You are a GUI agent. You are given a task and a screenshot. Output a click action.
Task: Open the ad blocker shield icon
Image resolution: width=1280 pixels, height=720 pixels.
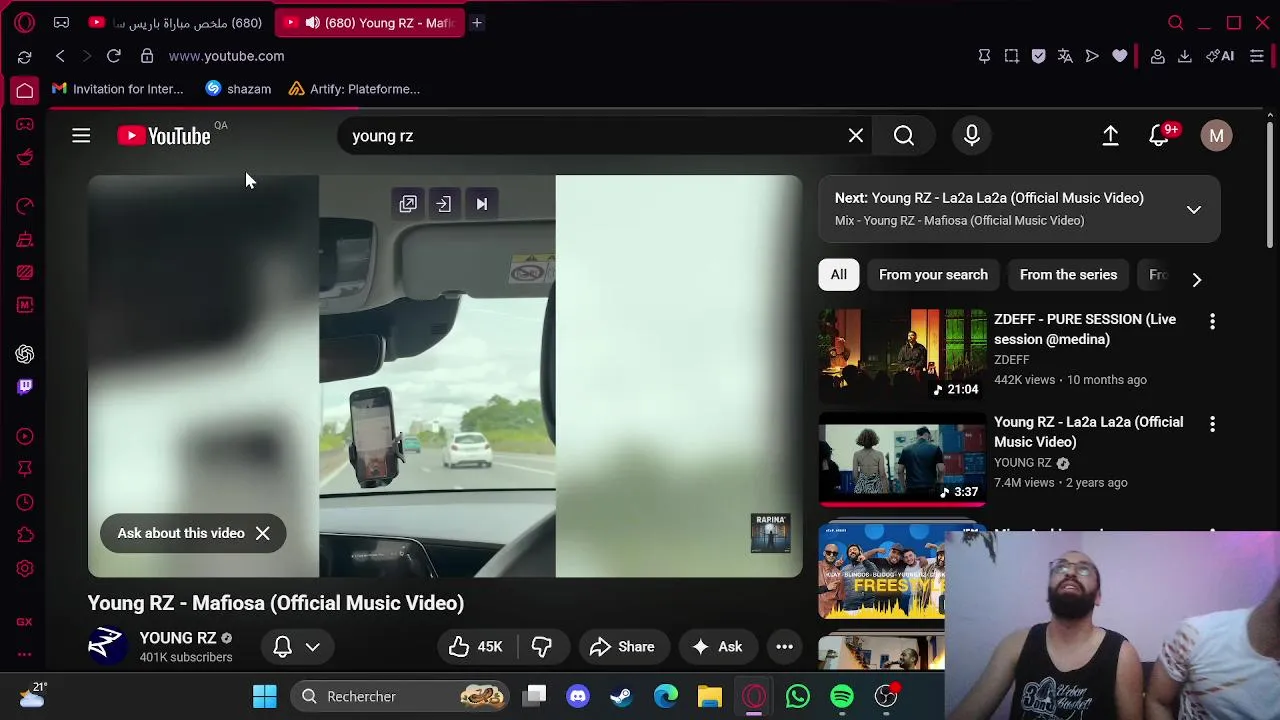pos(1038,56)
